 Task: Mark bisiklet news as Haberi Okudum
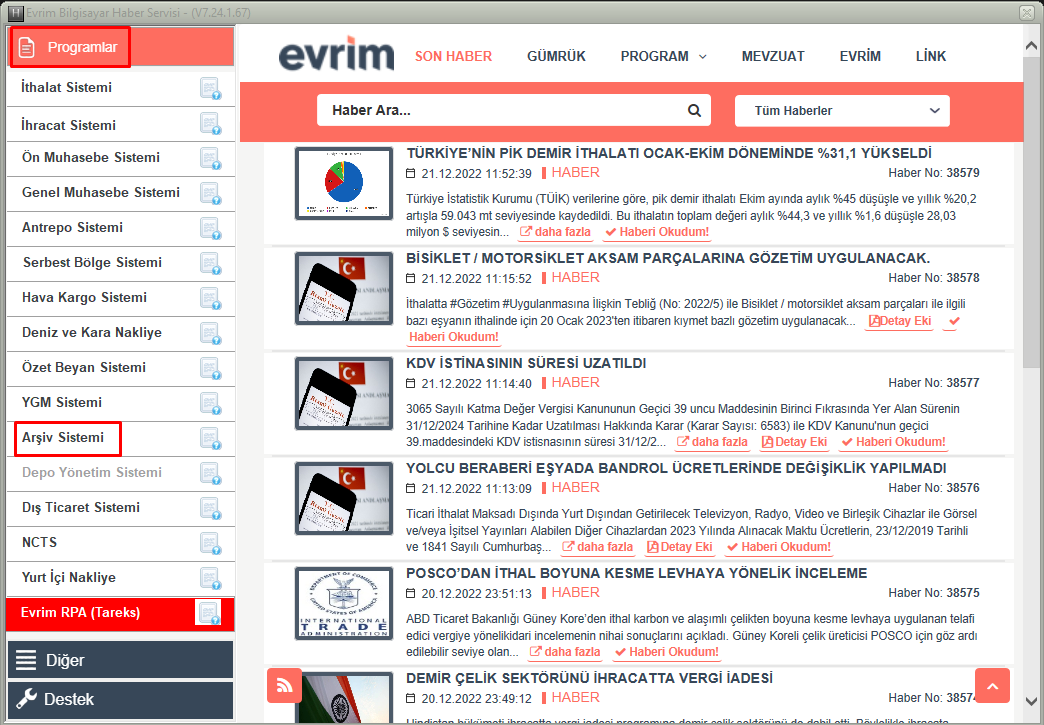[x=453, y=337]
